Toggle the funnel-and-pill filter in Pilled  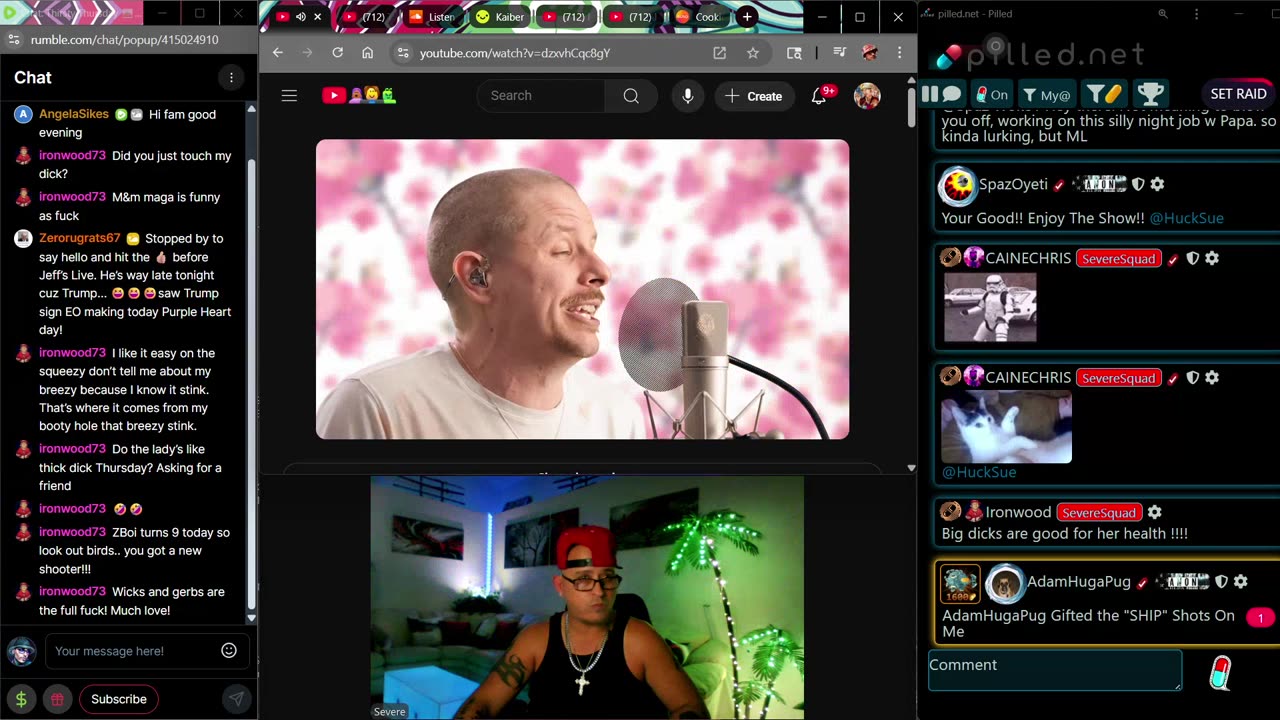[1104, 94]
